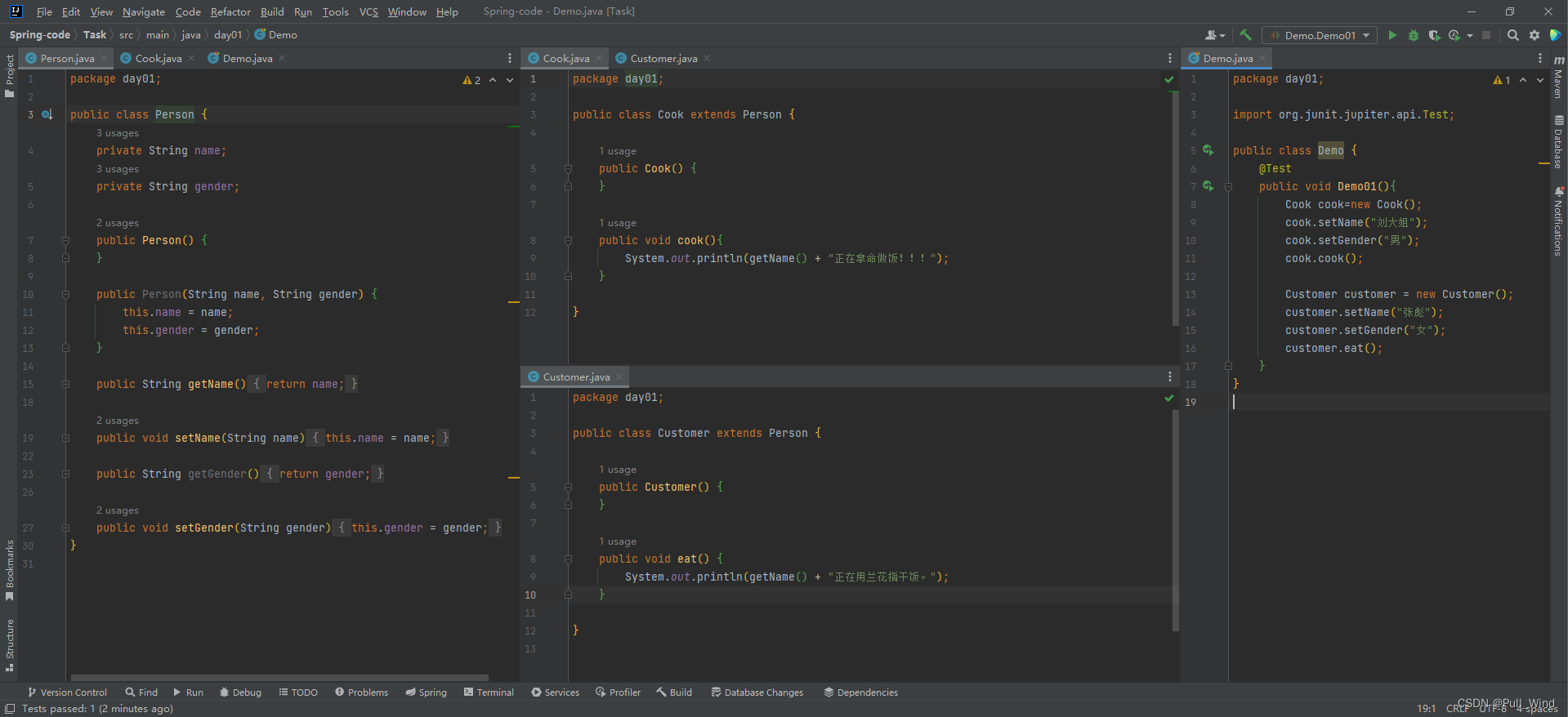Open the Structure tool window

(x=10, y=645)
